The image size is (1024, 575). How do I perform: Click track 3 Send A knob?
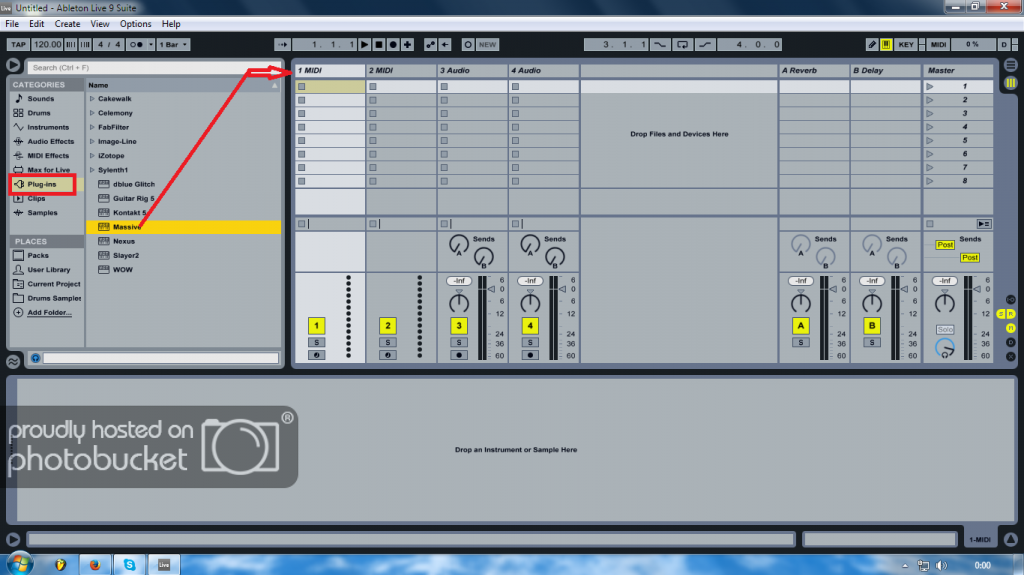(459, 246)
